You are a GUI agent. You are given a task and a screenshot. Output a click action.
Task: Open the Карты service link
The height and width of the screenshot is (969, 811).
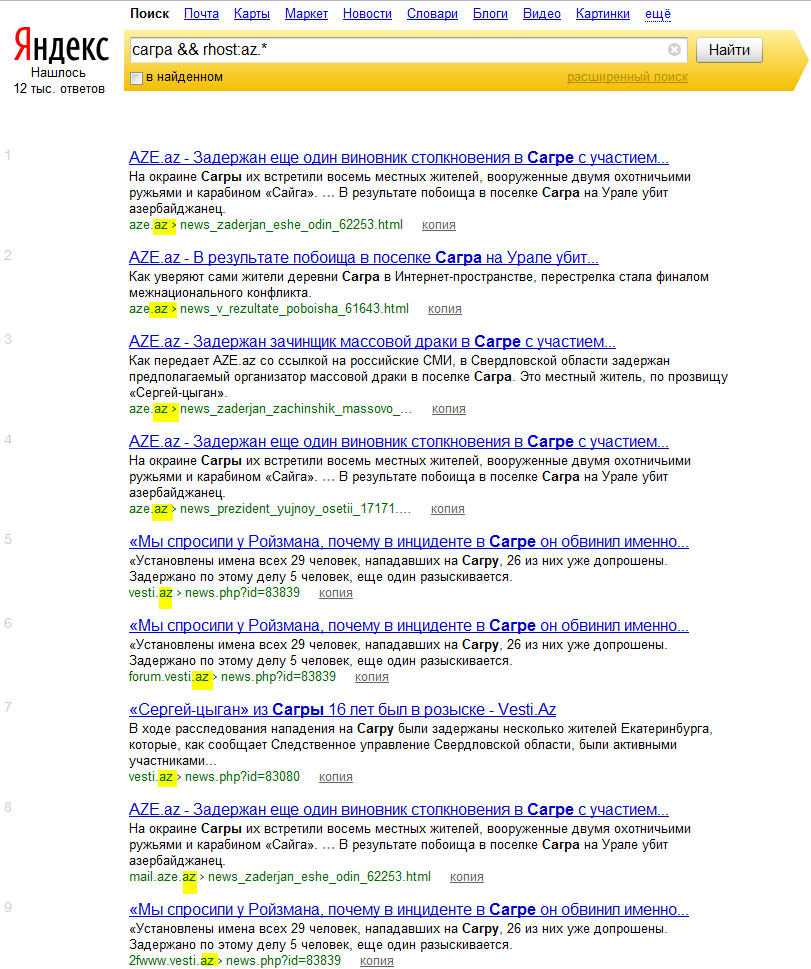(x=252, y=14)
